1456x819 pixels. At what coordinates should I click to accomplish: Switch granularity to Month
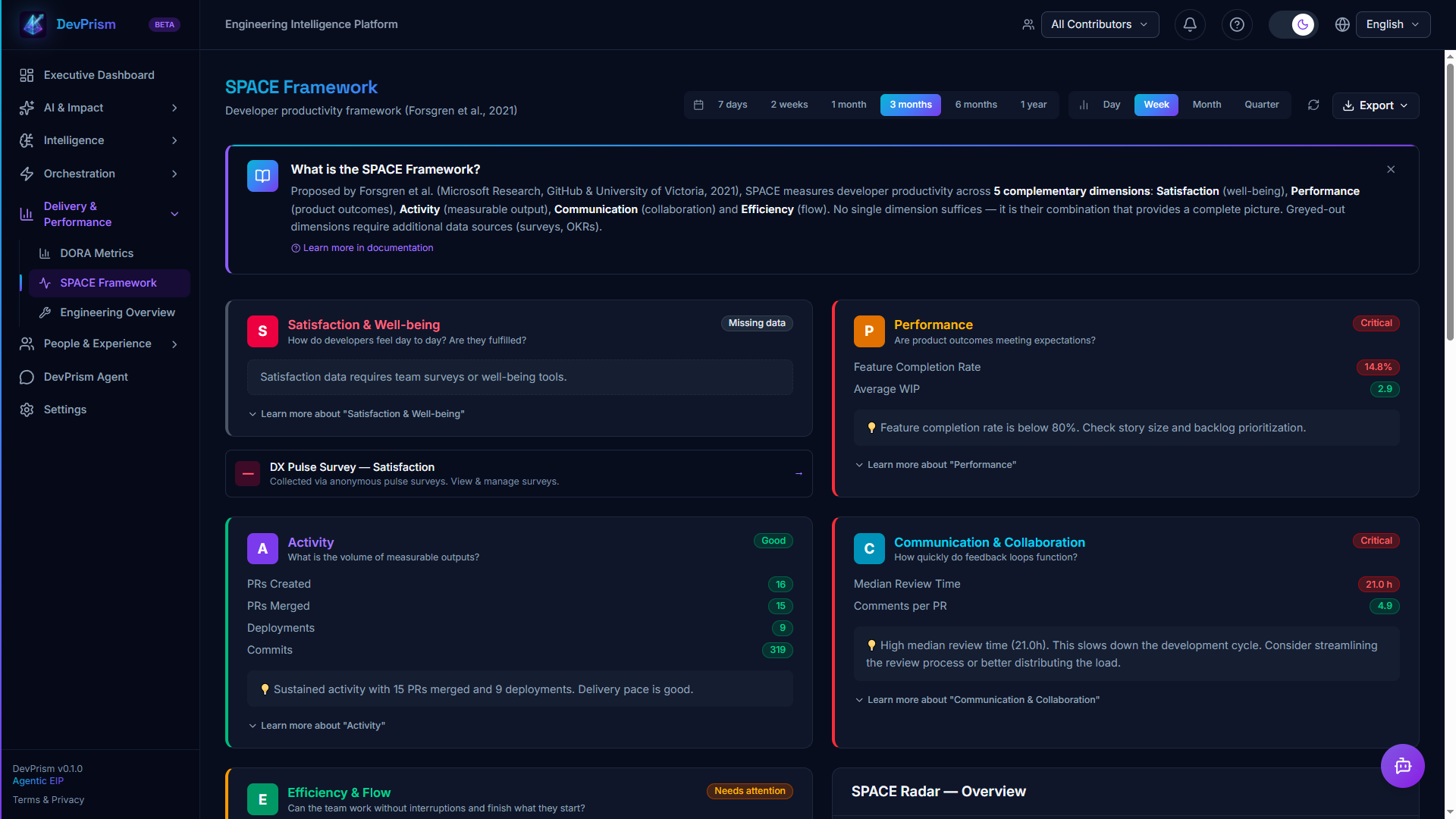[x=1207, y=105]
